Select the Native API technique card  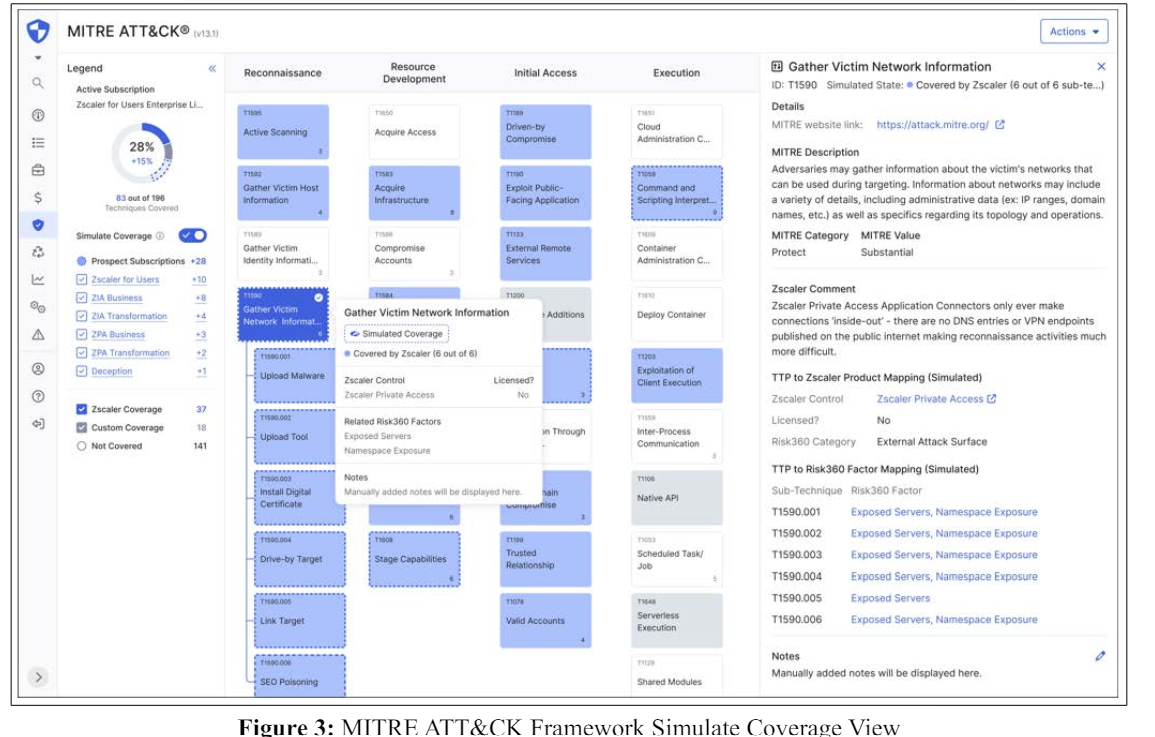click(x=676, y=498)
